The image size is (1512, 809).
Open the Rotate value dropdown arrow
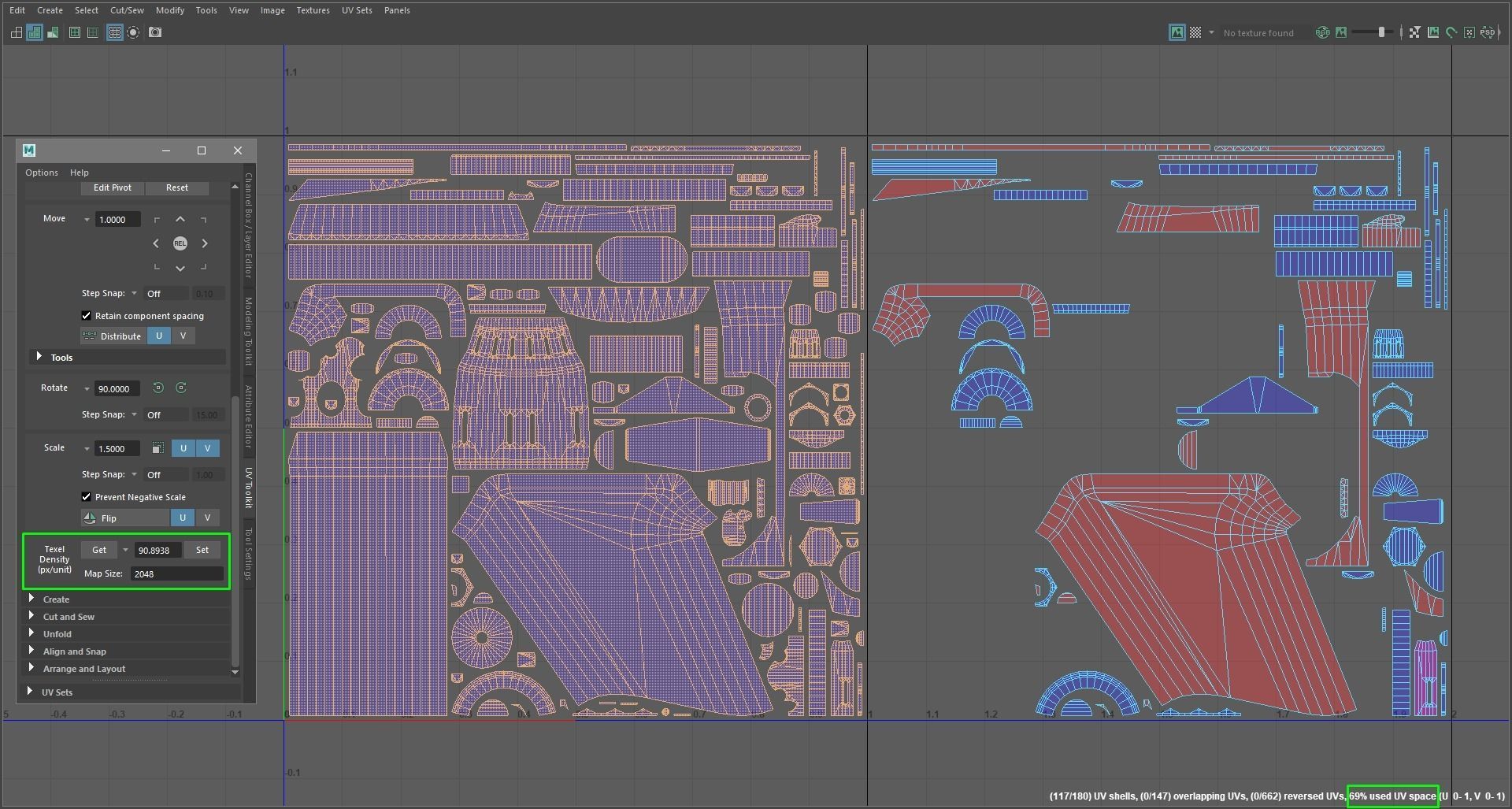click(87, 389)
